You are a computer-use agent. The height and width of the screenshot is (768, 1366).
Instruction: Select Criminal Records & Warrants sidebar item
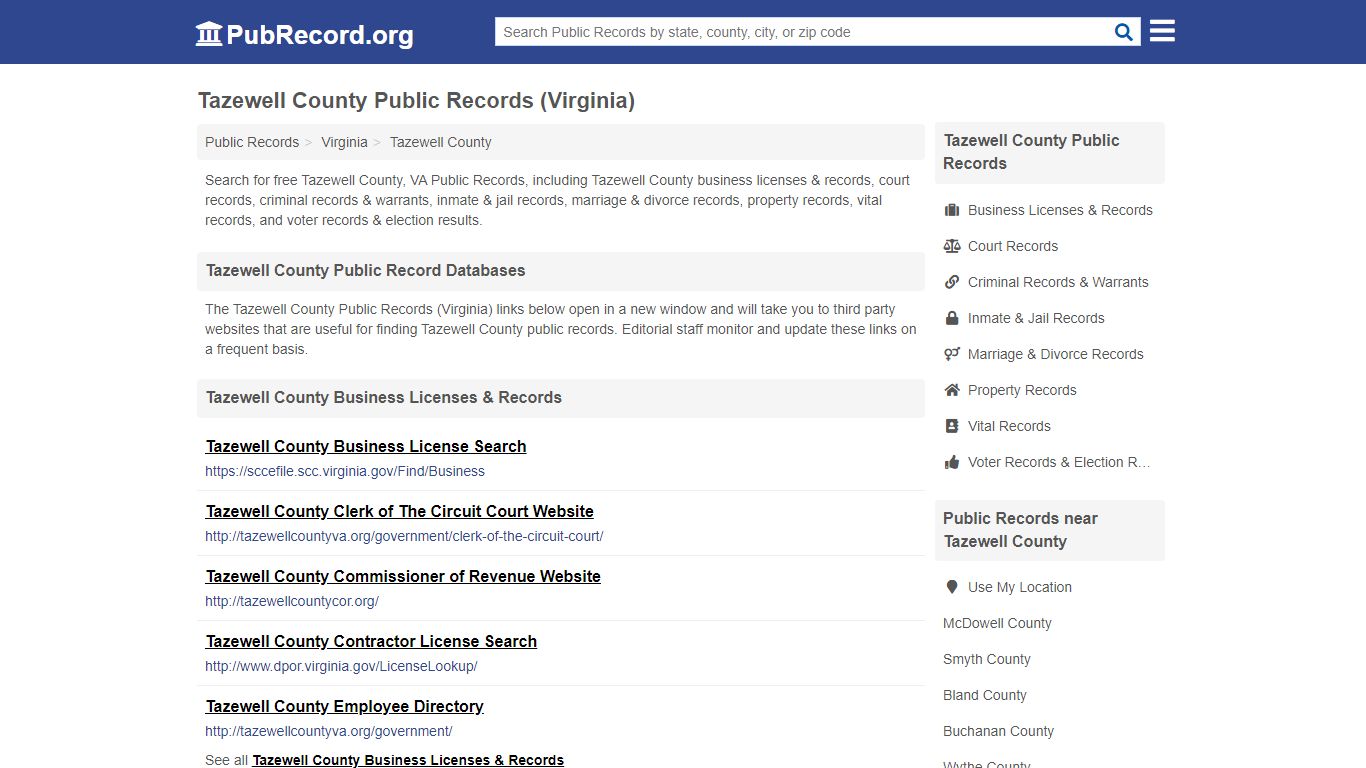(1058, 282)
